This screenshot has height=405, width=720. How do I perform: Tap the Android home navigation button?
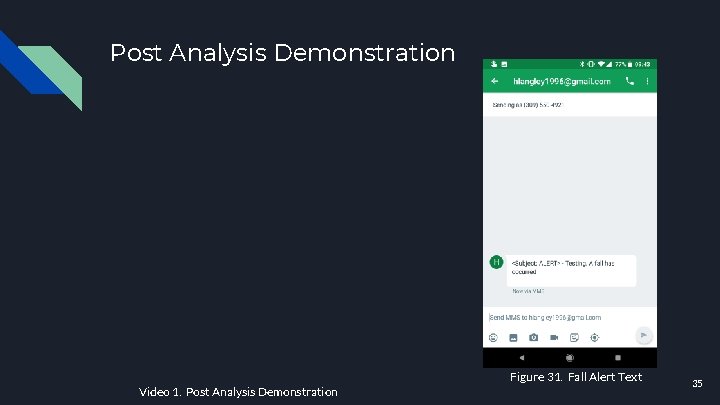click(x=570, y=358)
